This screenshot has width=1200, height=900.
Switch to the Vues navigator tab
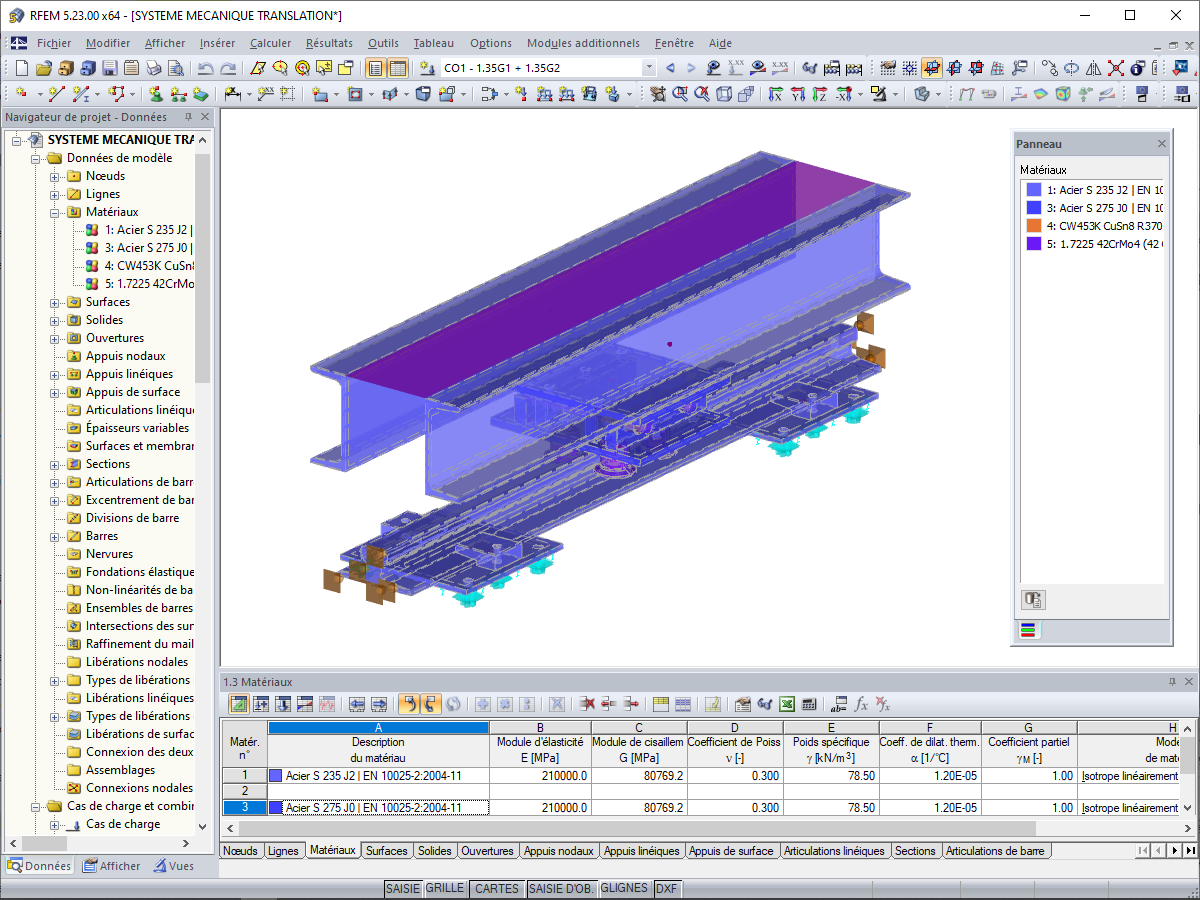[173, 866]
